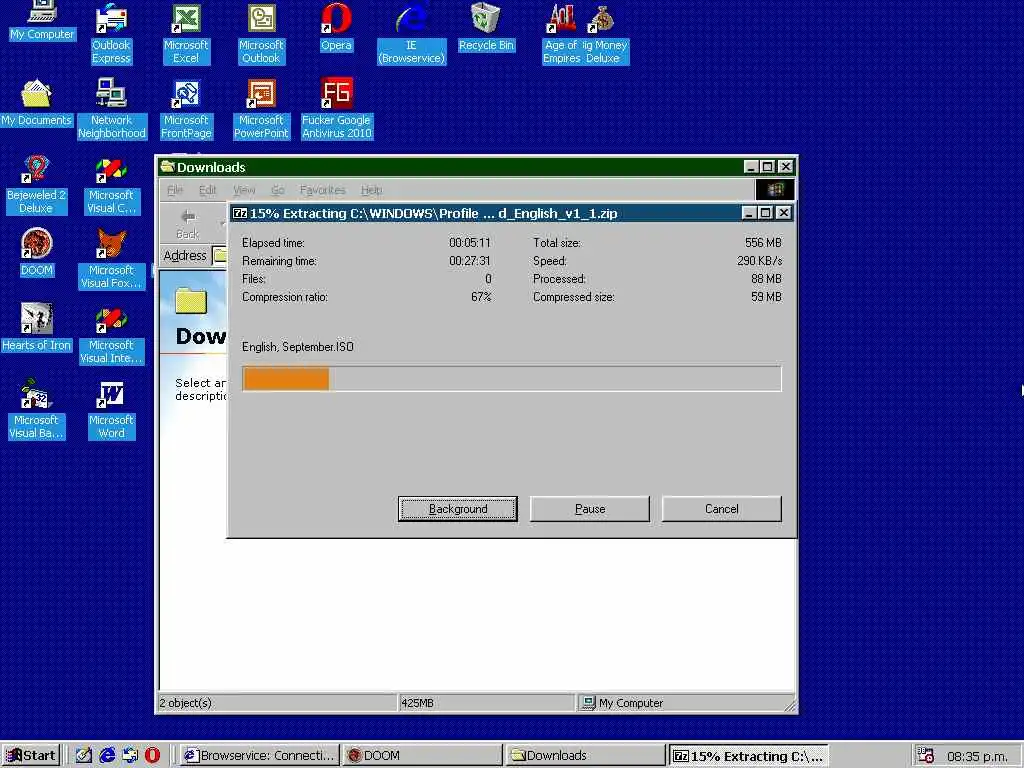The image size is (1024, 768).
Task: Click the orange extraction progress bar
Action: pos(286,379)
